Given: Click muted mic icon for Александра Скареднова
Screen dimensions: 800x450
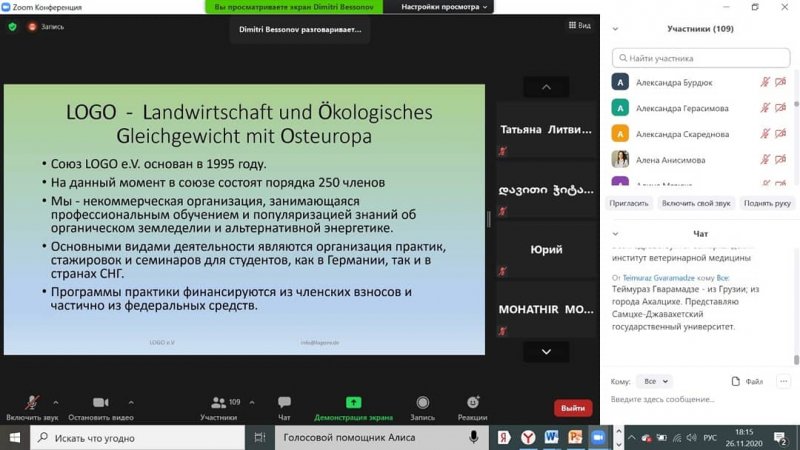Looking at the screenshot, I should (765, 134).
